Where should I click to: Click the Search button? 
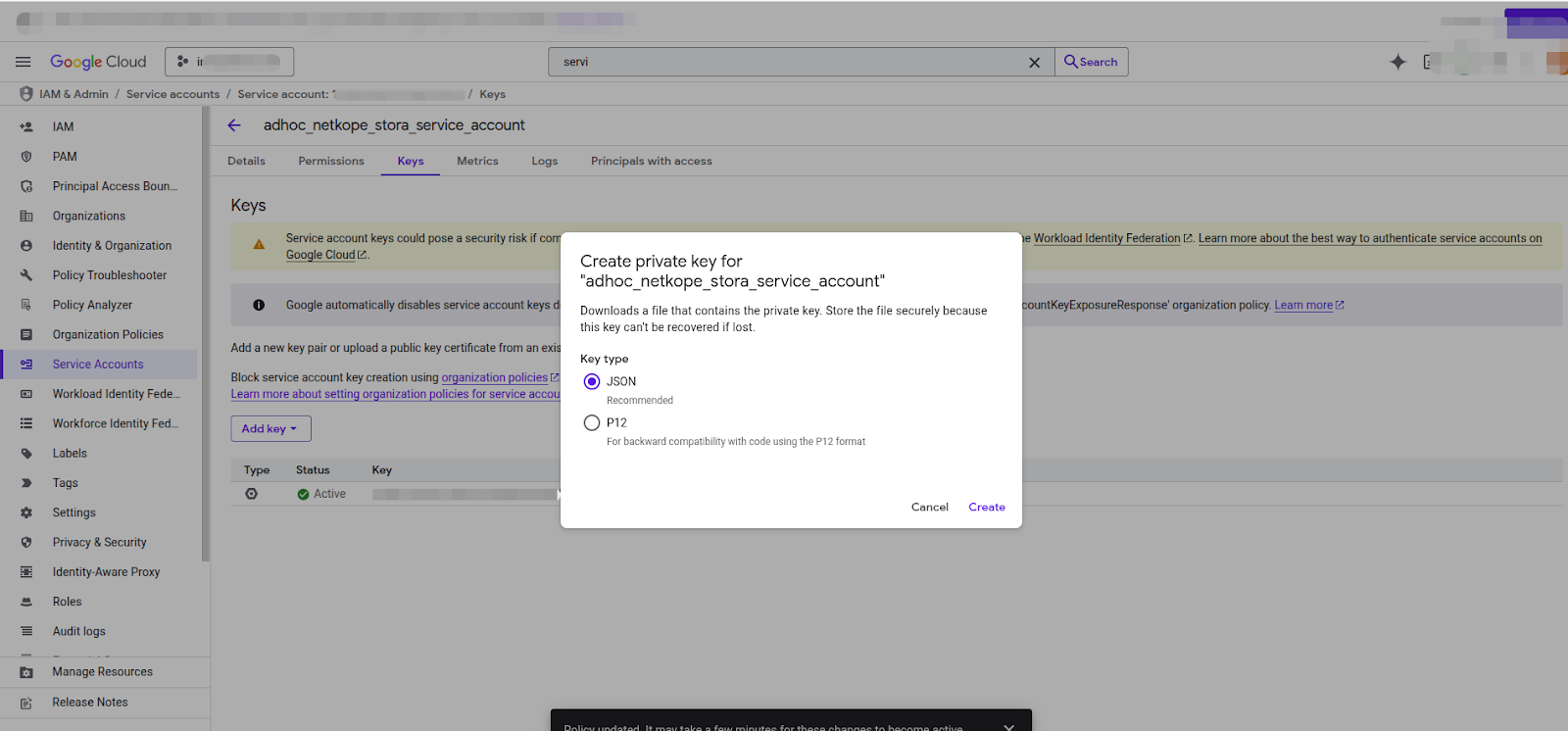[1091, 62]
